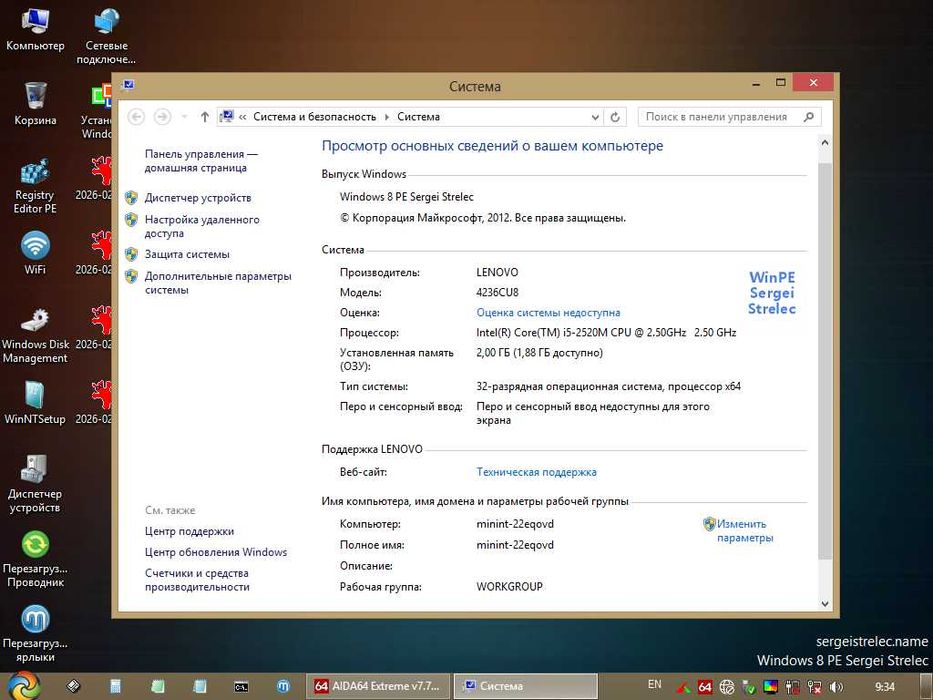Click the blue round M taskbar icon
The image size is (933, 700).
point(284,686)
